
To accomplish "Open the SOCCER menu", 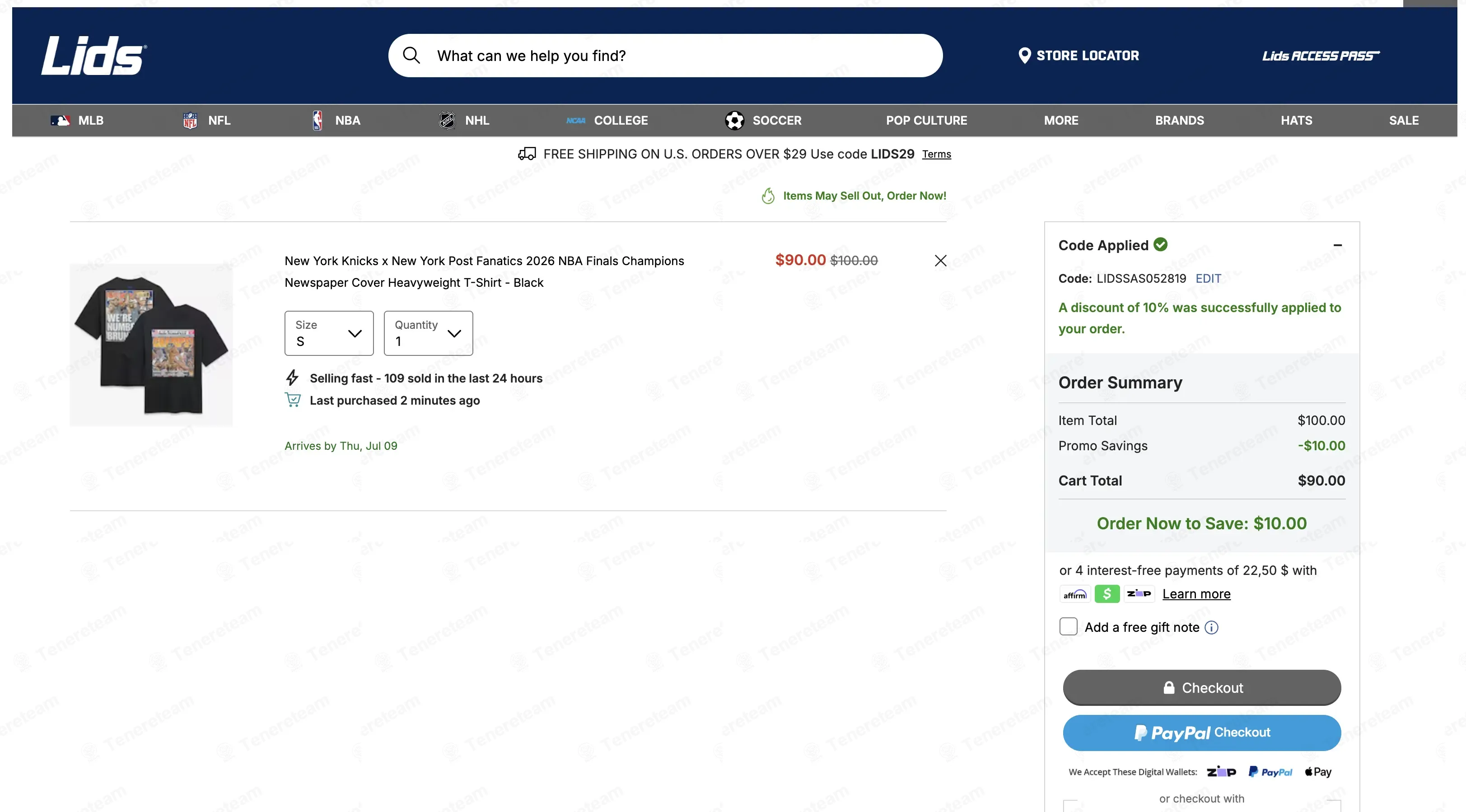I will (763, 120).
